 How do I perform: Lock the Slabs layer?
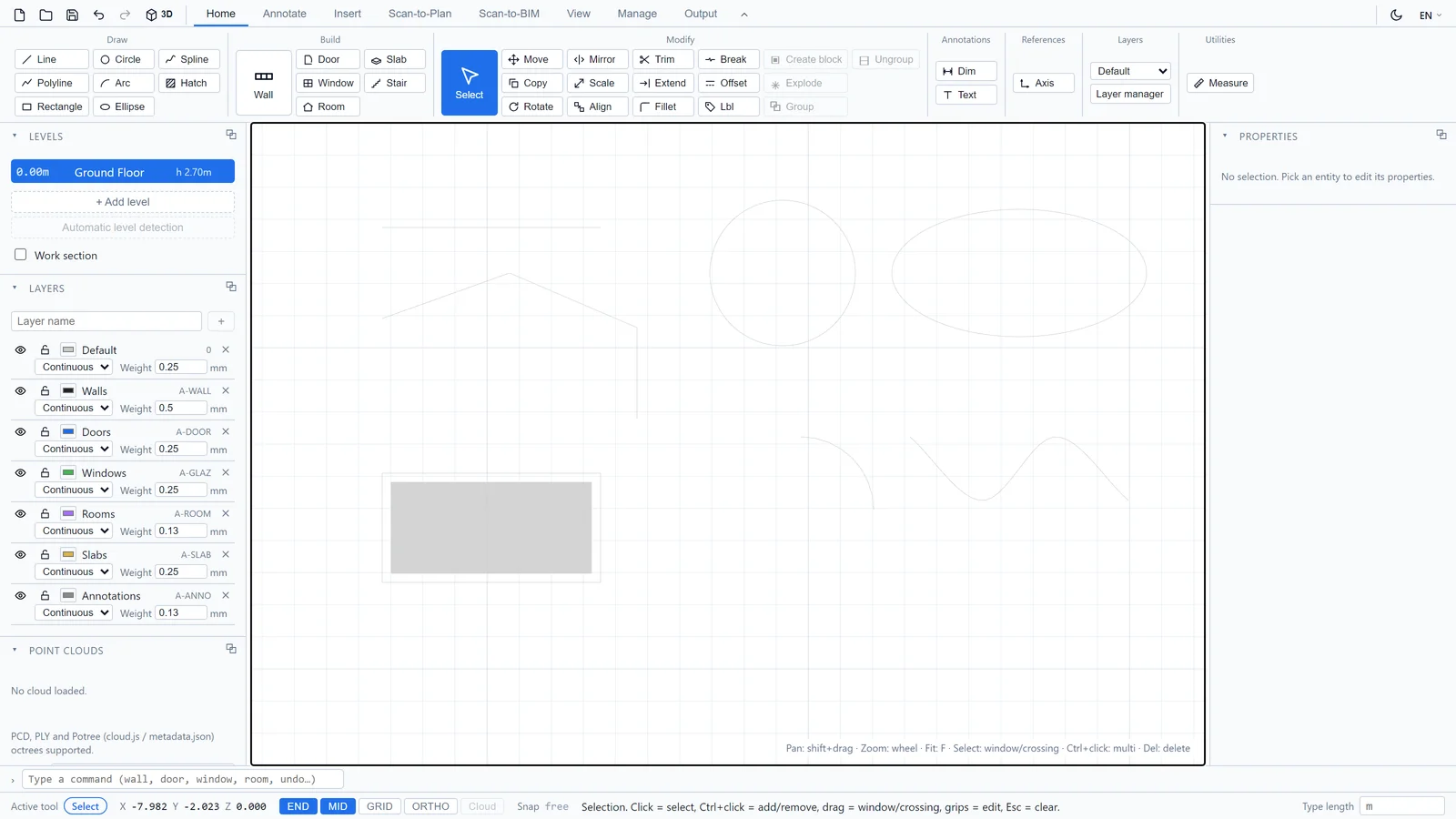pos(45,554)
